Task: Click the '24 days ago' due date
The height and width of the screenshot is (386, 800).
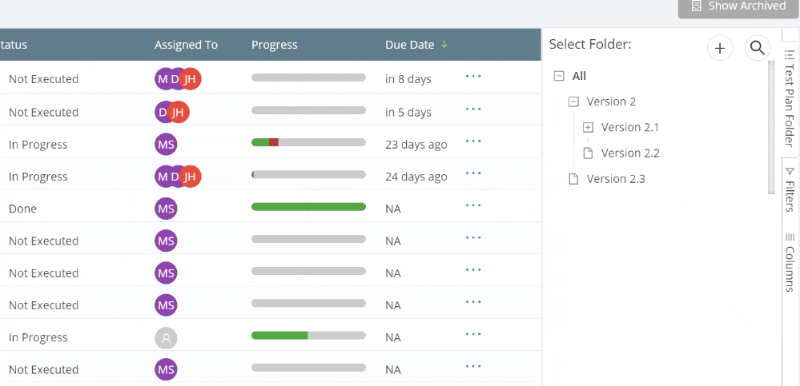Action: point(416,177)
